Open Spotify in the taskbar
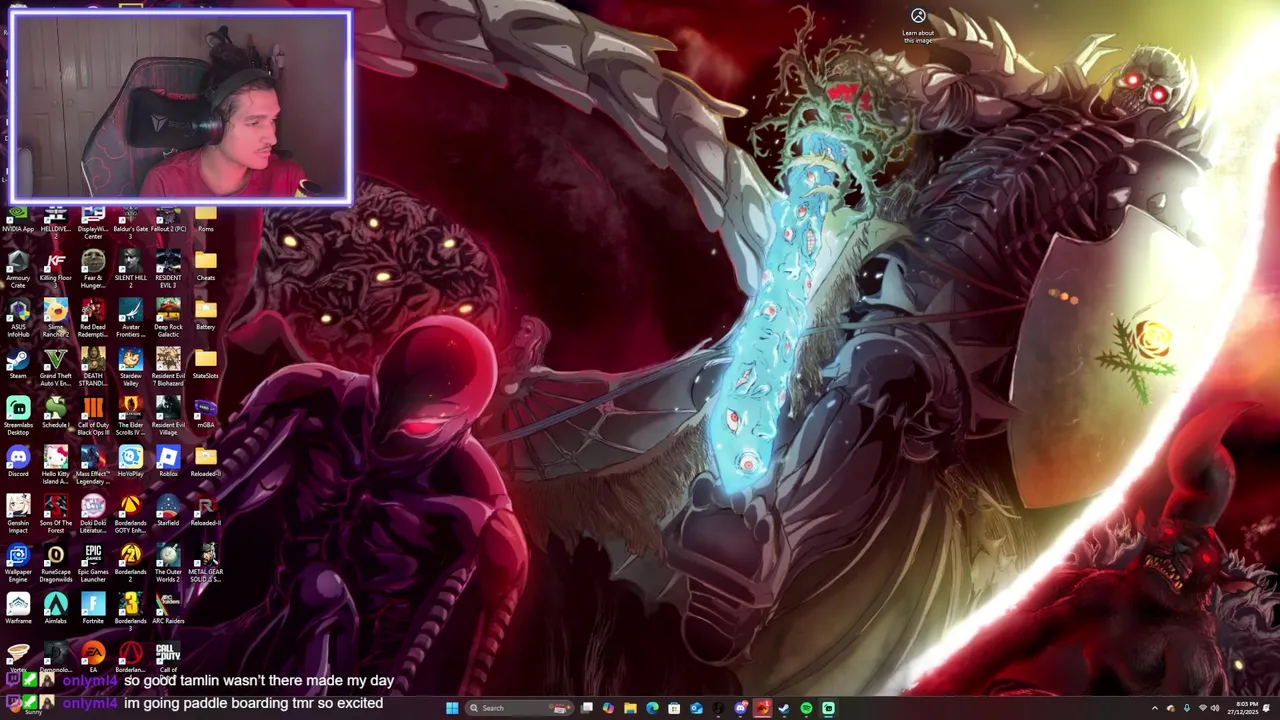Viewport: 1280px width, 720px height. click(806, 708)
